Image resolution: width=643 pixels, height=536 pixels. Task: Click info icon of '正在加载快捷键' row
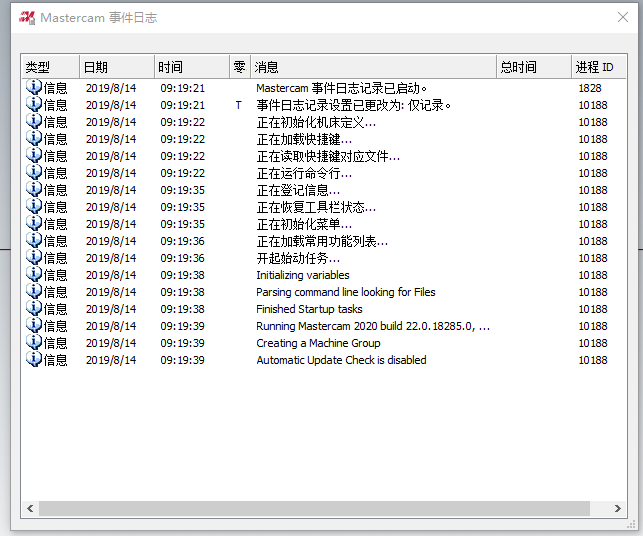pyautogui.click(x=34, y=139)
